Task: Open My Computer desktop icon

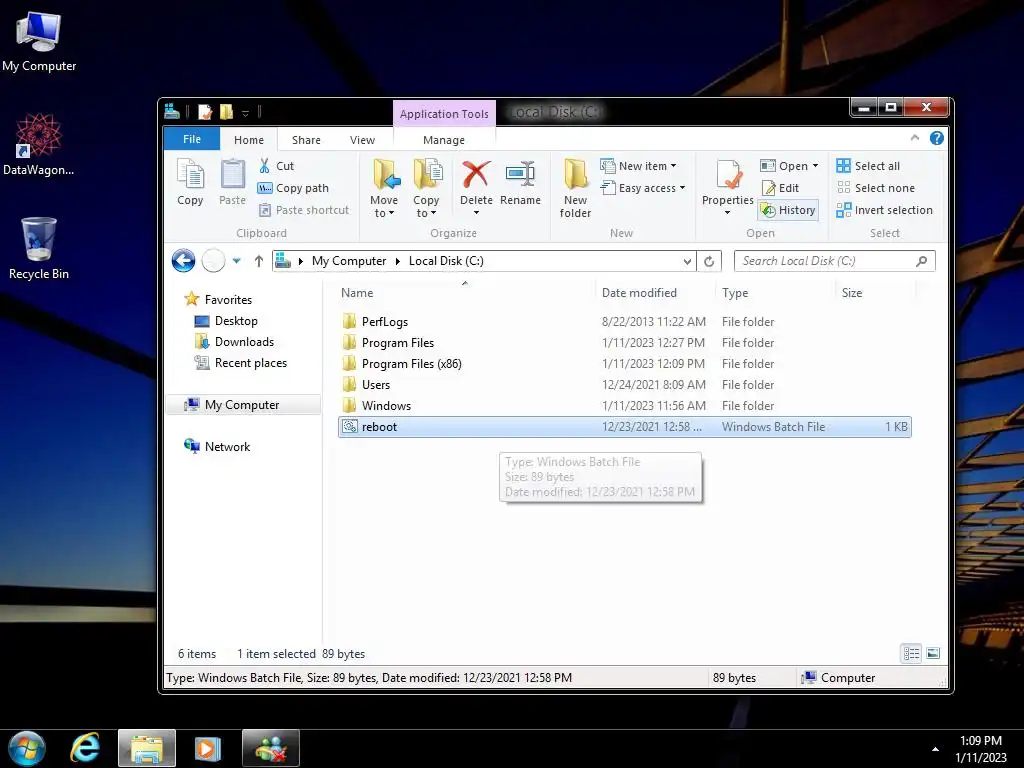Action: coord(39,42)
